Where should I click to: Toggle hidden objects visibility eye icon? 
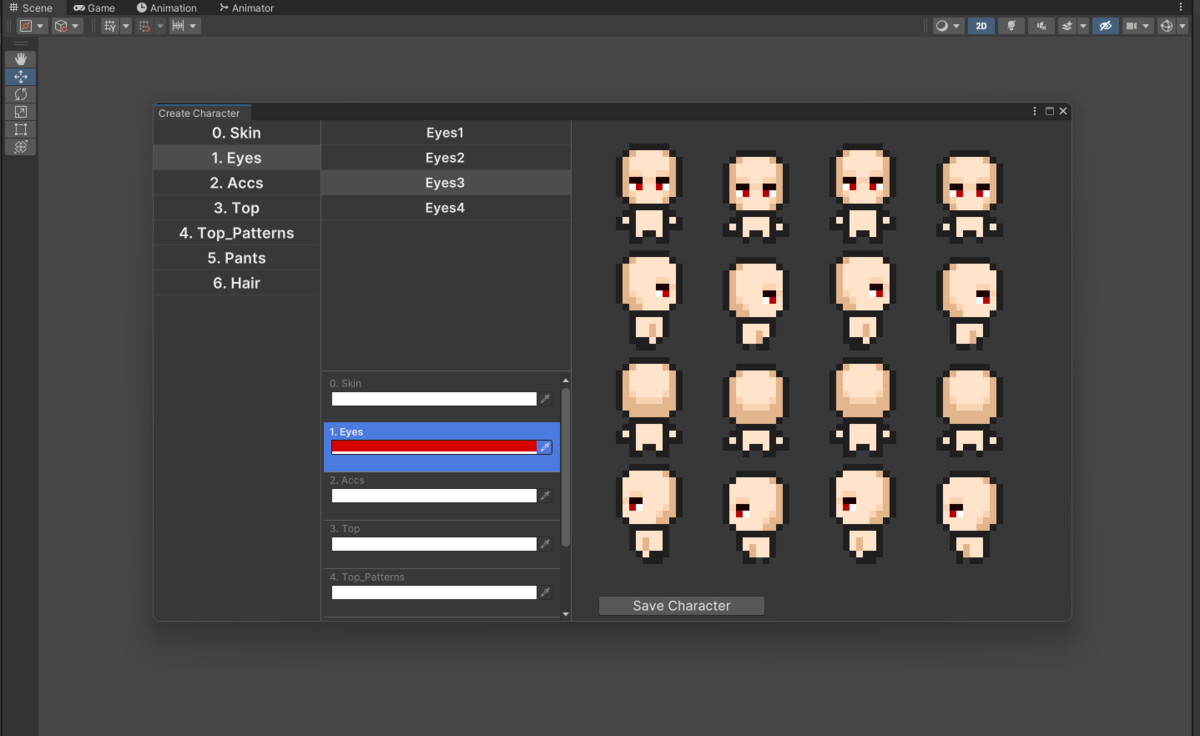click(1105, 26)
